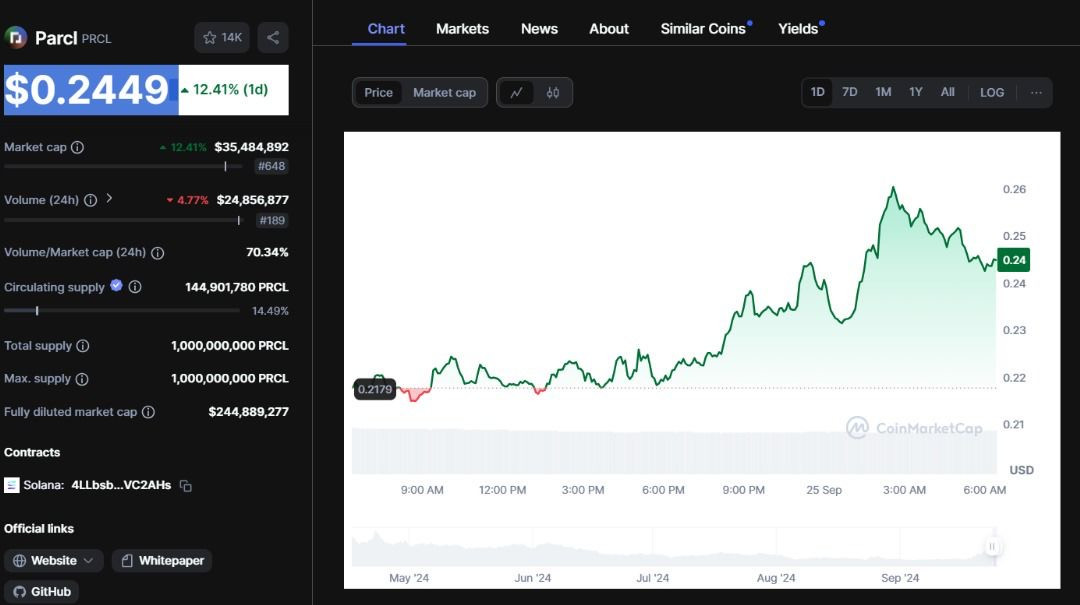The width and height of the screenshot is (1080, 605).
Task: Switch to the Similar Coins tab
Action: coord(703,29)
